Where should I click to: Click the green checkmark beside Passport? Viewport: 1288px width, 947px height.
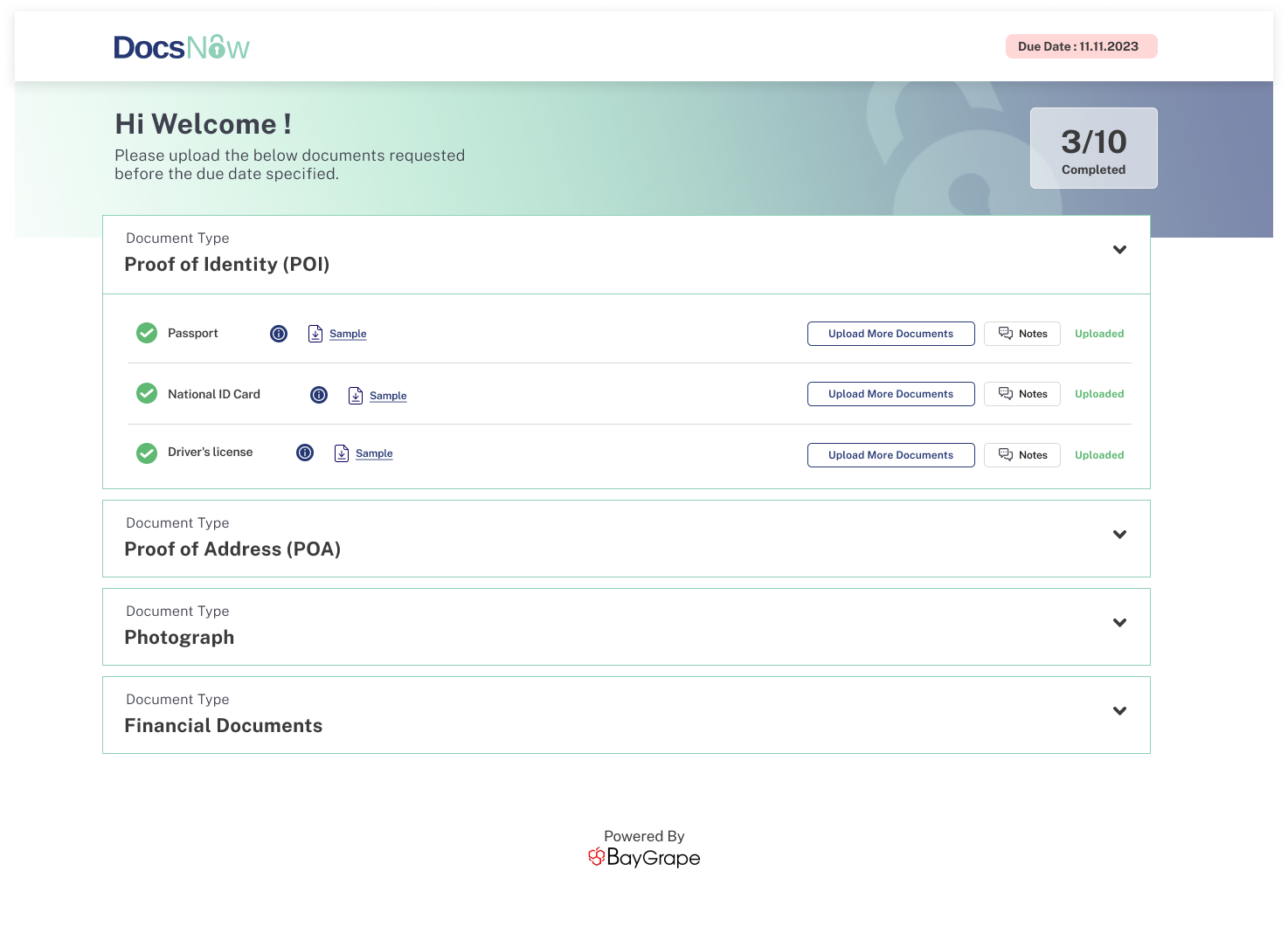point(146,333)
